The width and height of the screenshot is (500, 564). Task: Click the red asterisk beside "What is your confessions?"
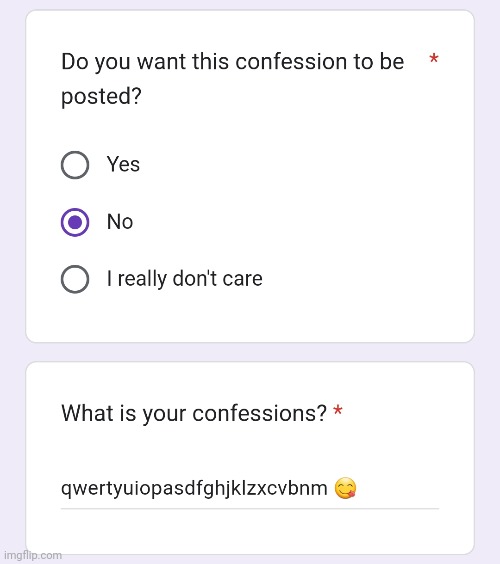pyautogui.click(x=337, y=410)
